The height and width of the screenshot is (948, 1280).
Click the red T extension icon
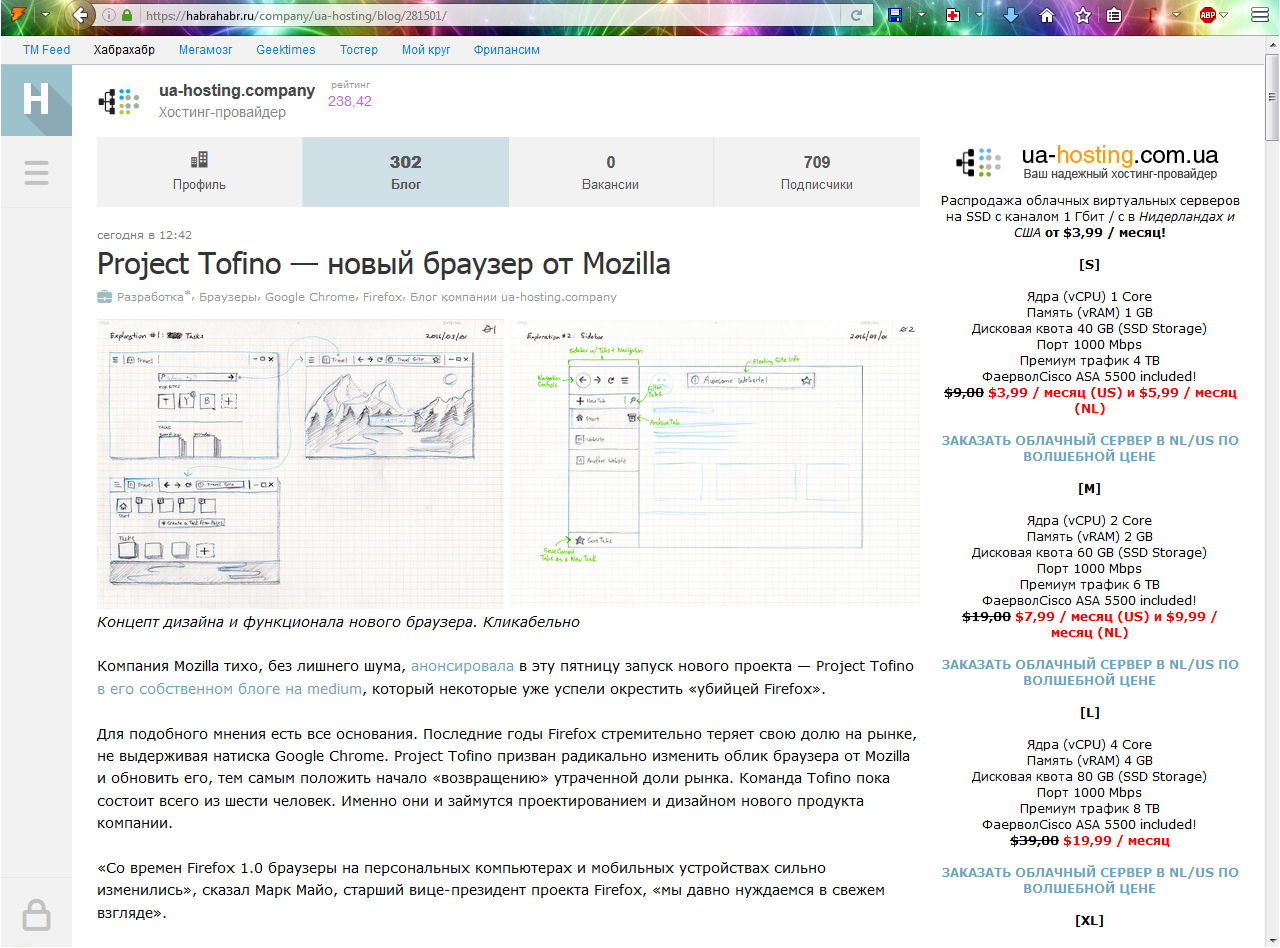tap(1151, 16)
